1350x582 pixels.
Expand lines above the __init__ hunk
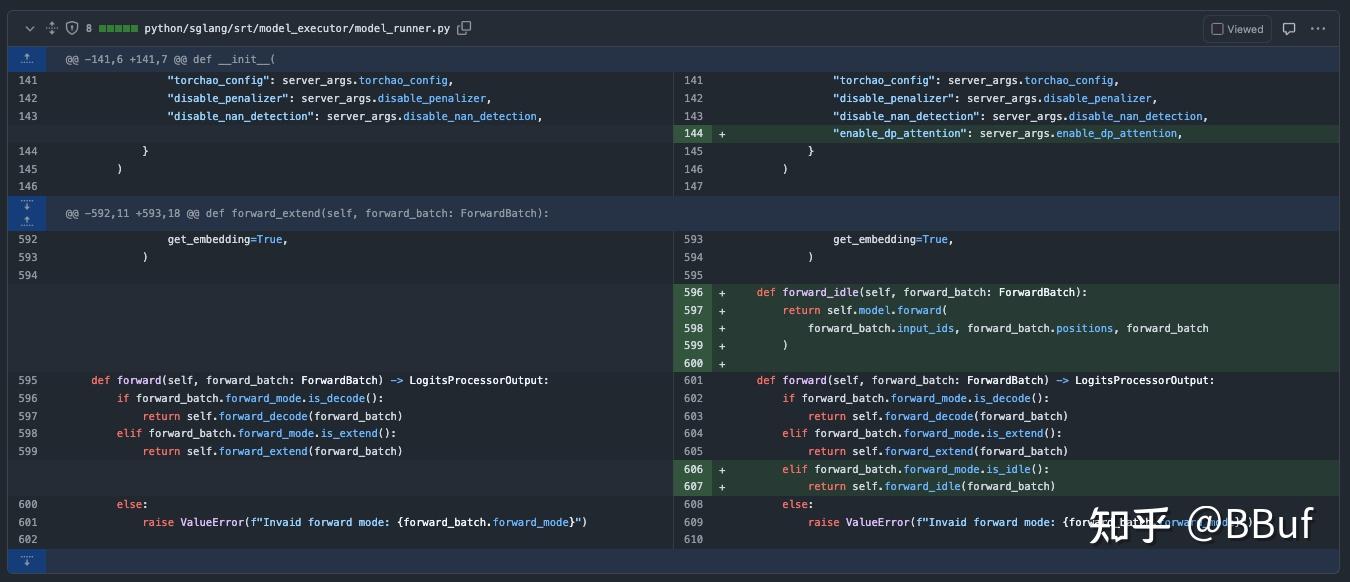pos(27,59)
